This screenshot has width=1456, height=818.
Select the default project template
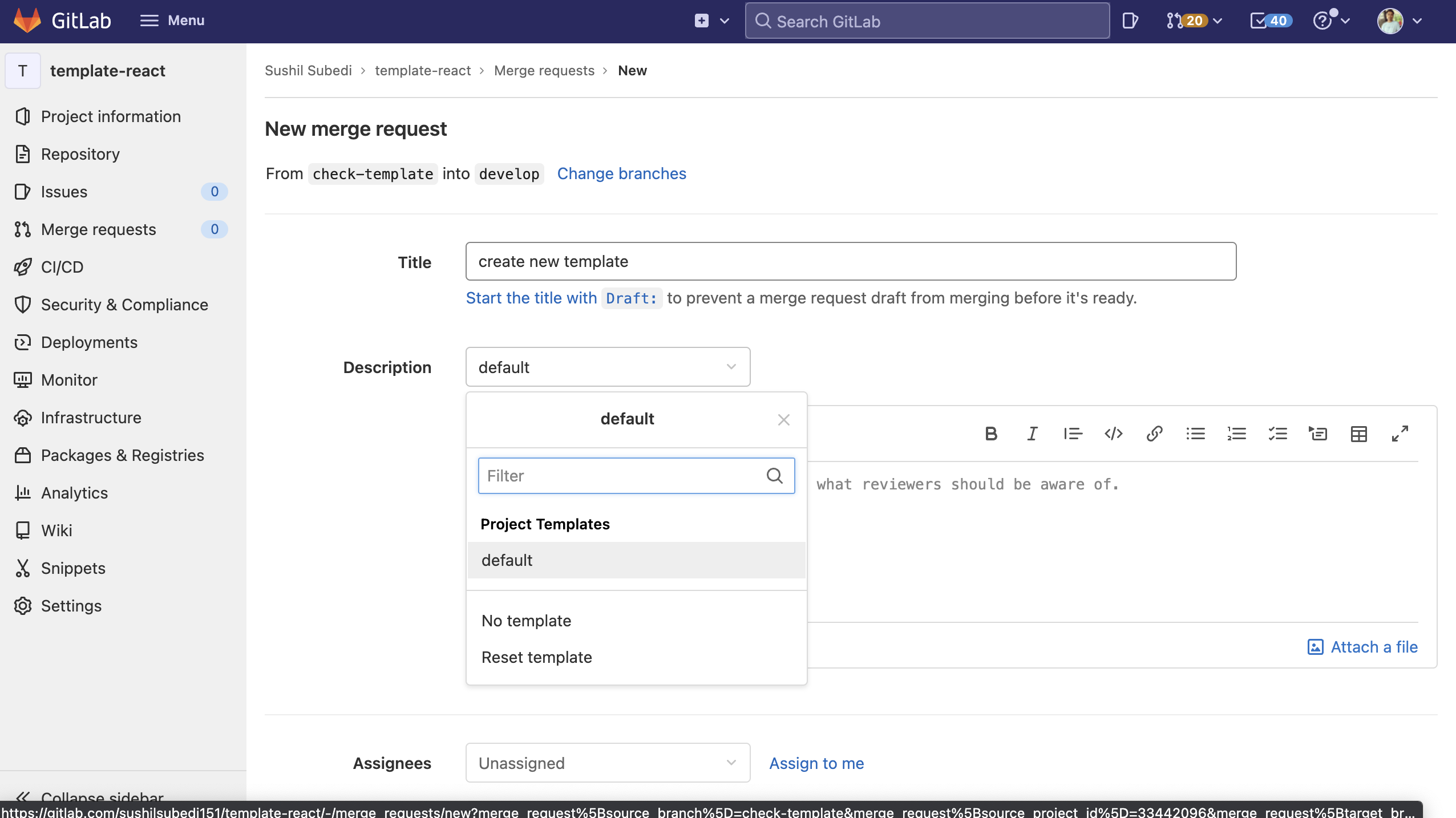pyautogui.click(x=636, y=560)
